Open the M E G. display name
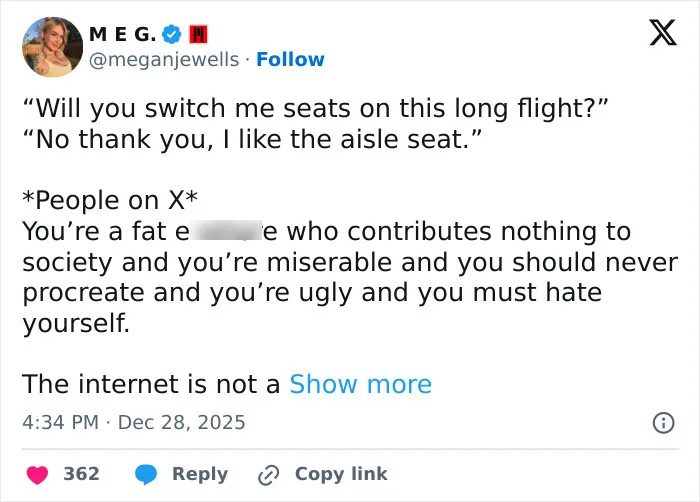The width and height of the screenshot is (700, 502). 122,34
